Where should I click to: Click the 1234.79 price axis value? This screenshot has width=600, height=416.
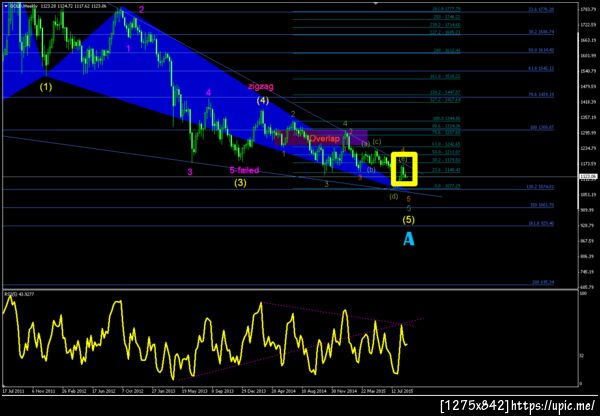point(588,148)
